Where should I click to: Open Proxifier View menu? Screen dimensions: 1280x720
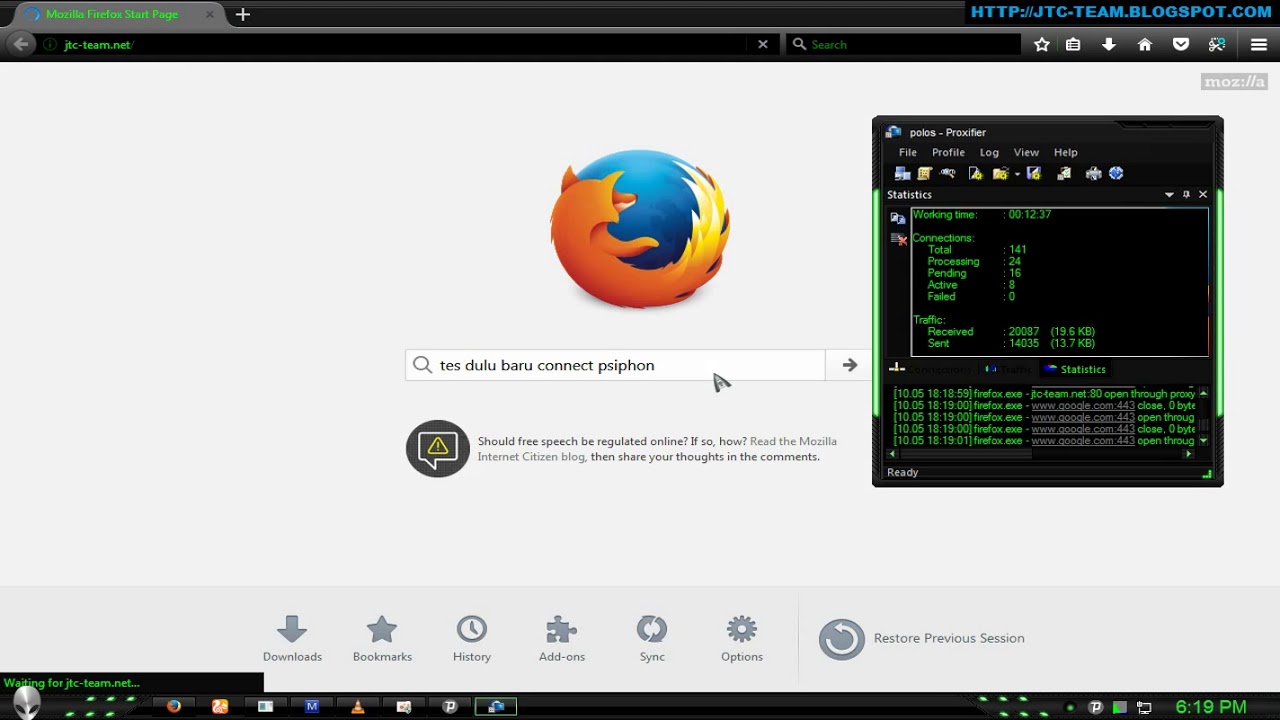(x=1026, y=152)
